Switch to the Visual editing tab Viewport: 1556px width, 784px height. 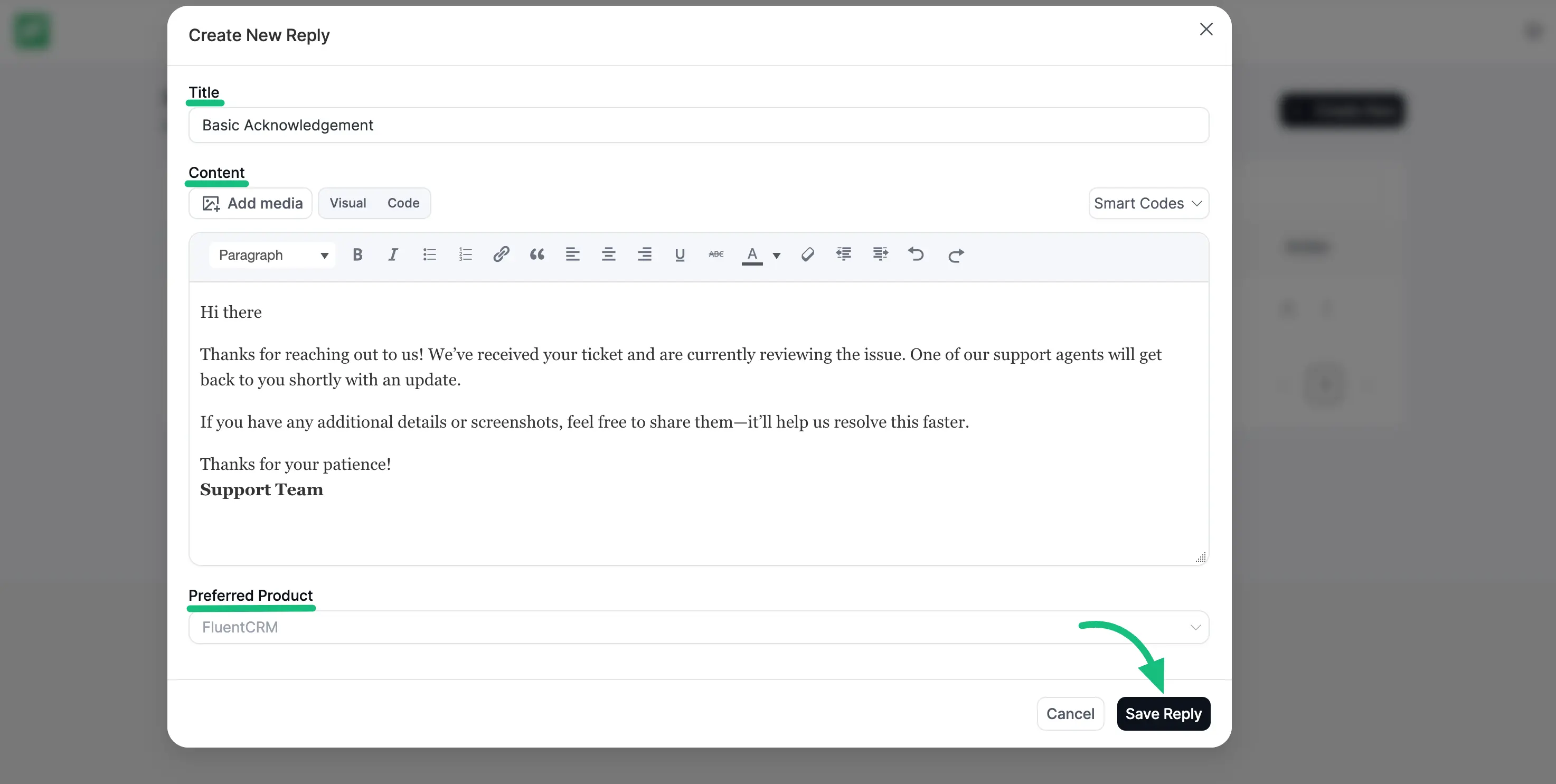[348, 203]
